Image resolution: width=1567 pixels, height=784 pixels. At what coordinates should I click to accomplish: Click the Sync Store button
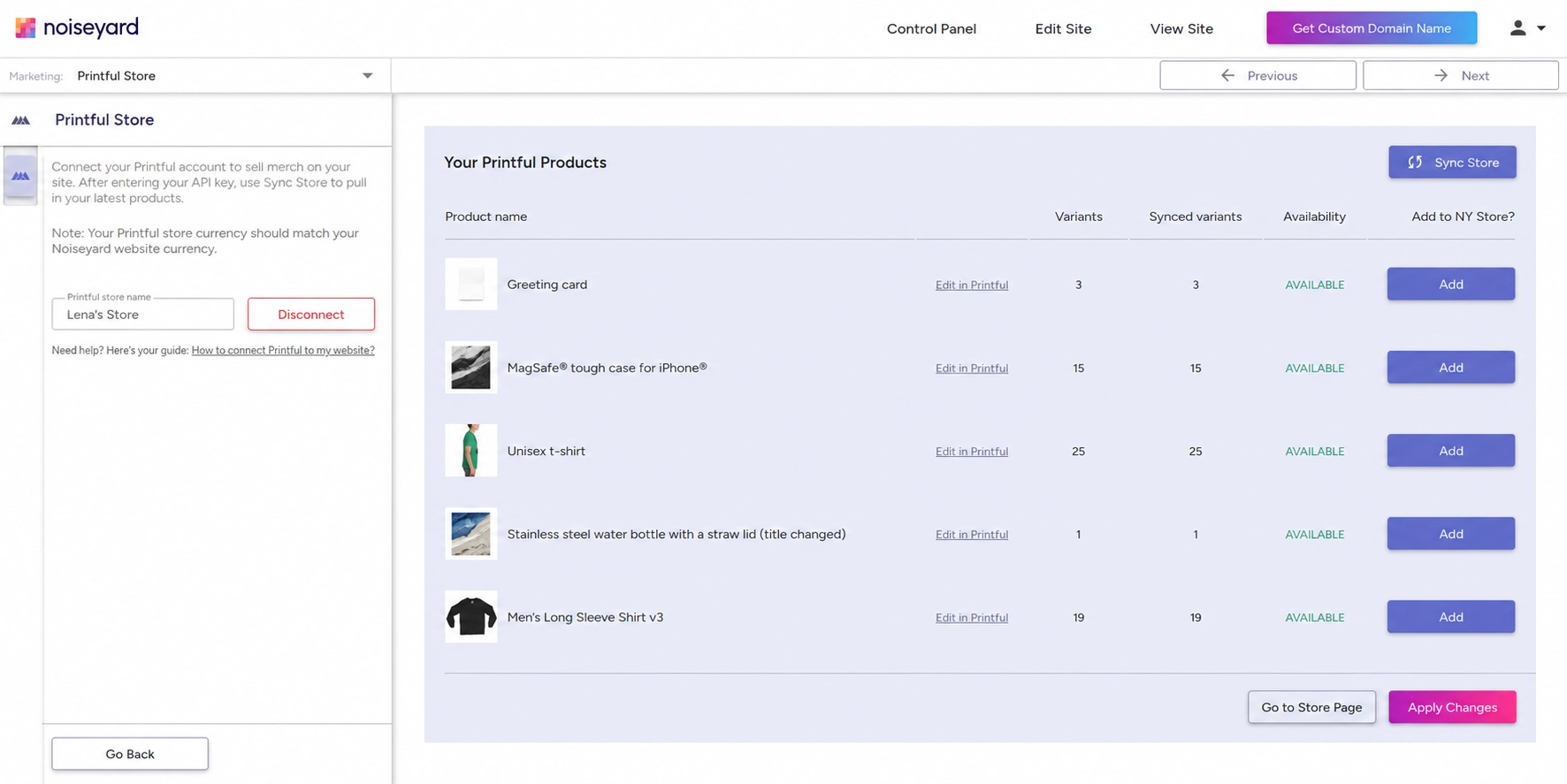(1452, 163)
